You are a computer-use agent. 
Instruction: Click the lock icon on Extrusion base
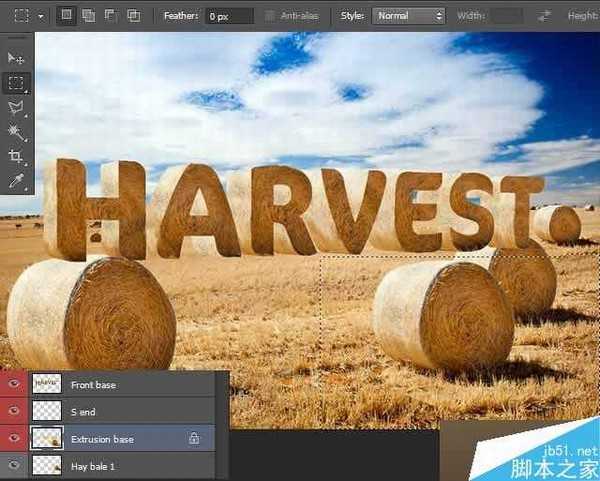[194, 438]
